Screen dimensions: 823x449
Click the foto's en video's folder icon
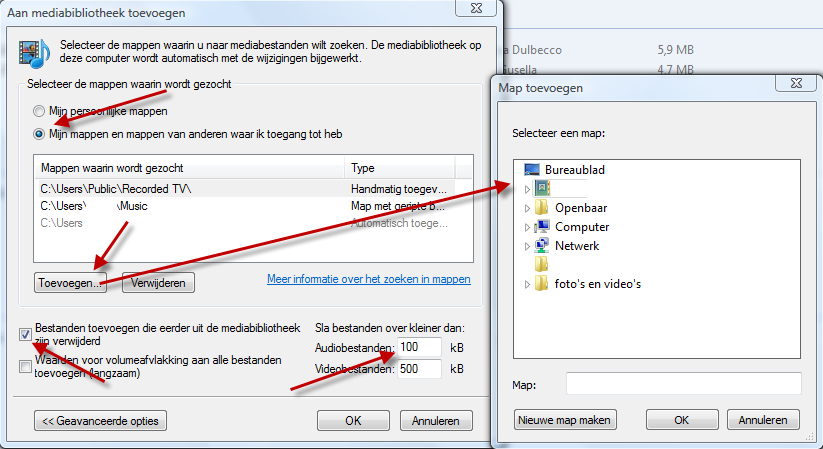pos(542,284)
